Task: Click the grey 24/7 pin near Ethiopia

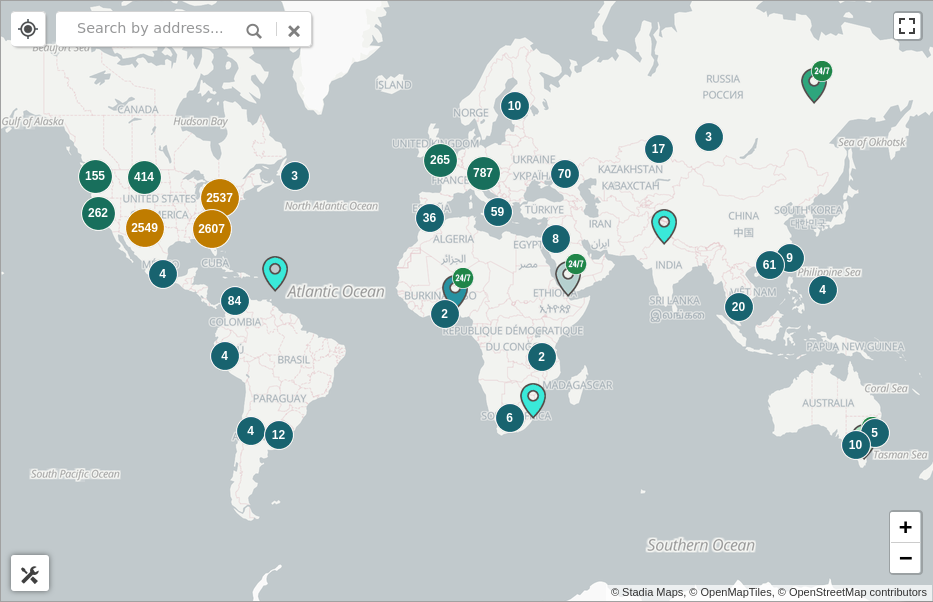Action: tap(567, 278)
